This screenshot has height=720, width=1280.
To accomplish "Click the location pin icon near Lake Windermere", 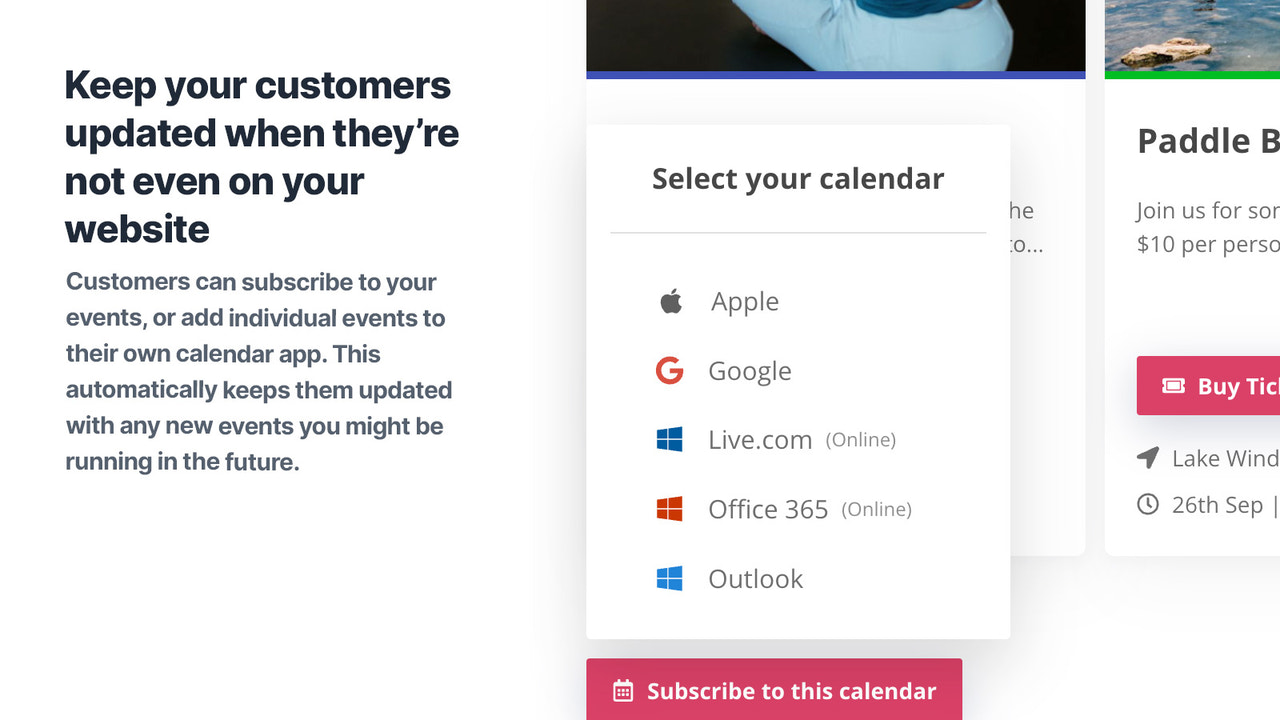I will tap(1147, 457).
